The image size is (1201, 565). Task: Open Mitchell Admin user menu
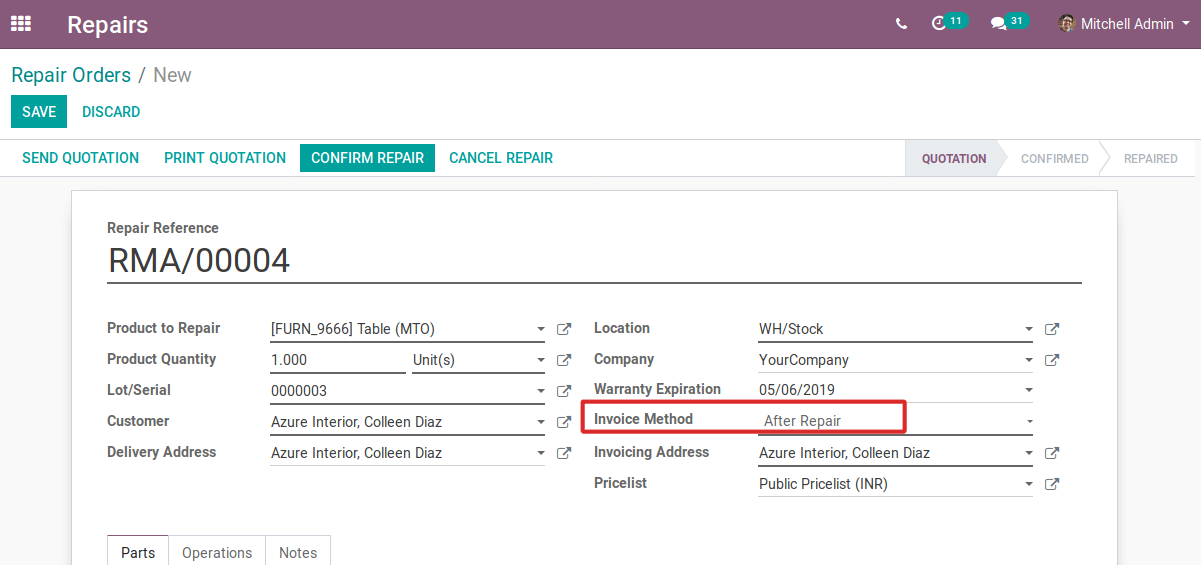pyautogui.click(x=1123, y=24)
